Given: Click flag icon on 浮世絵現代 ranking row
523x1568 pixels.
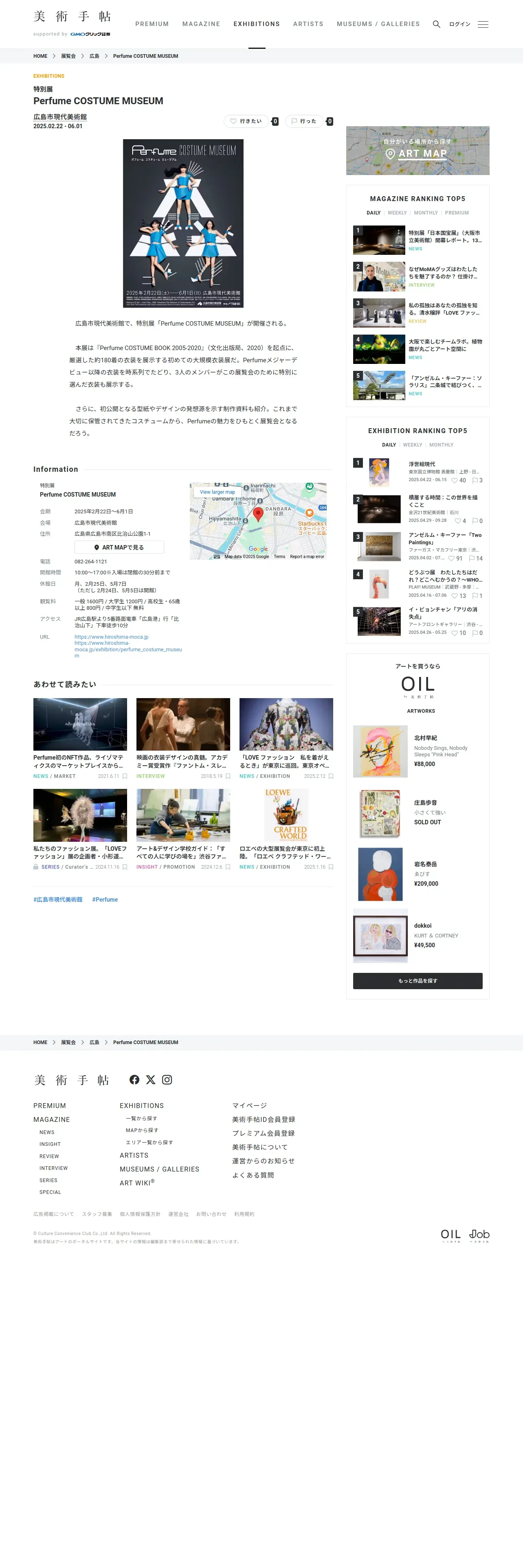Looking at the screenshot, I should point(475,481).
